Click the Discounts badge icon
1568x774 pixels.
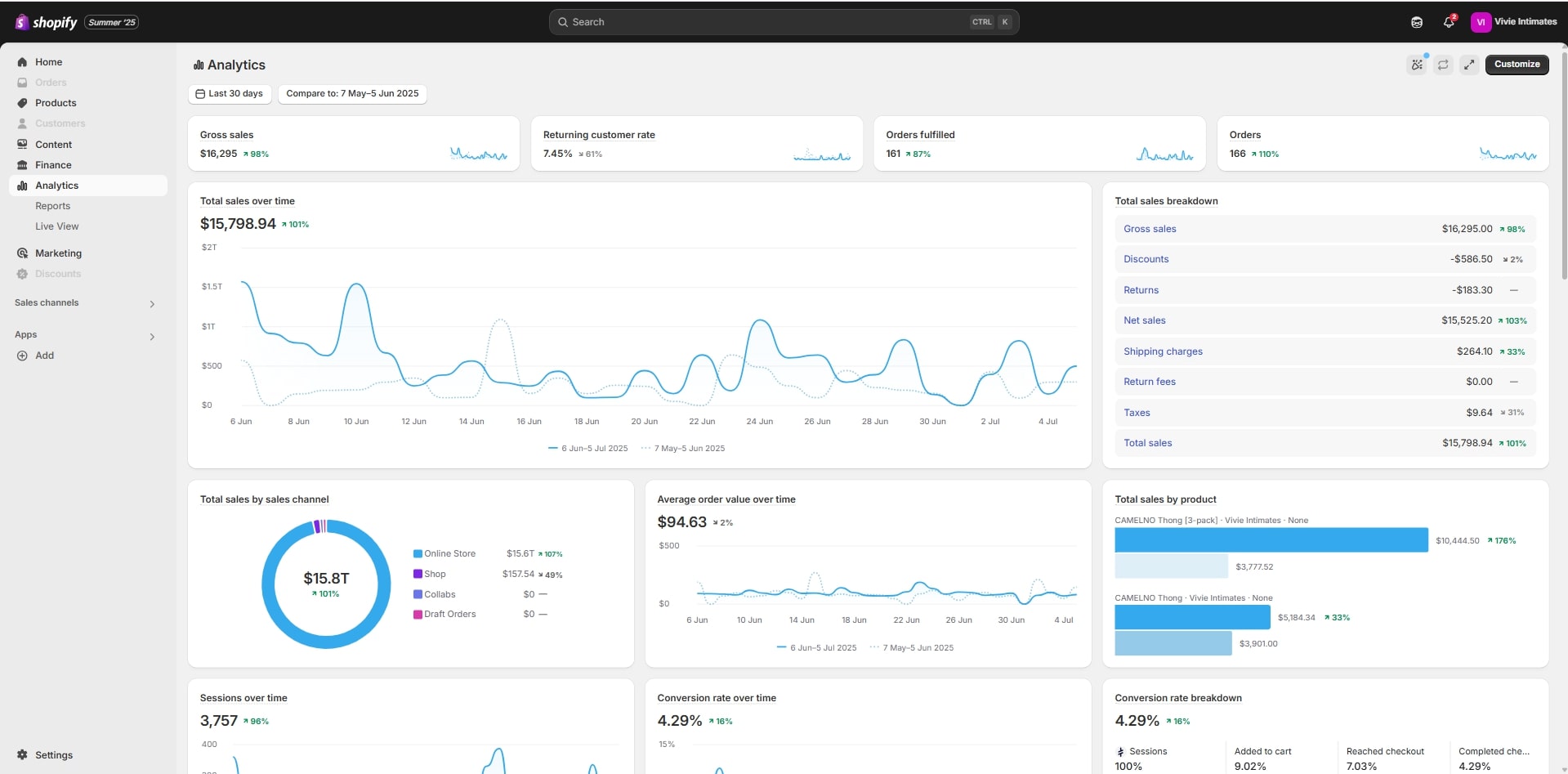(22, 274)
